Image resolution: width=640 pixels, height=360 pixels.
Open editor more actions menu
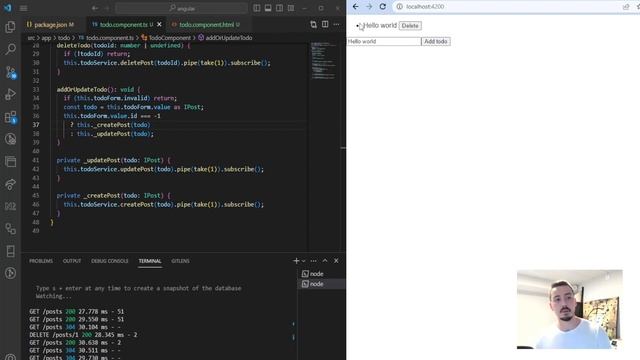336,24
